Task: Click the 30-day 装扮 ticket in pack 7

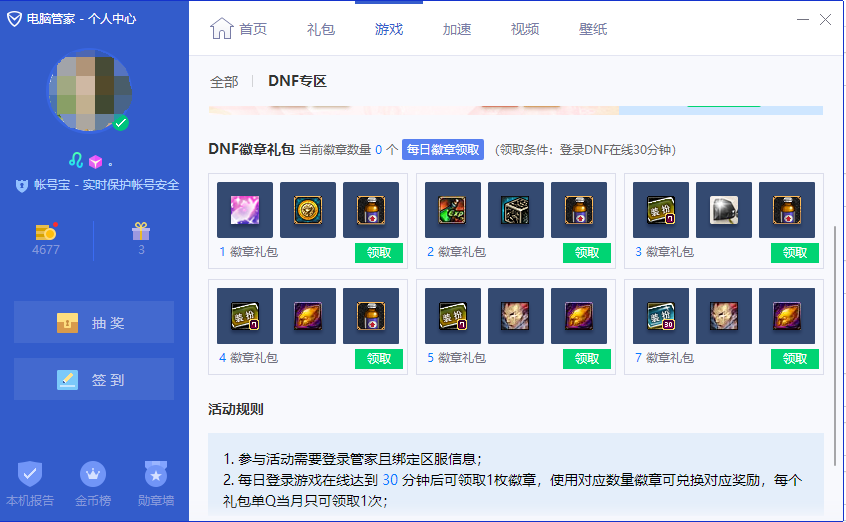Action: tap(661, 316)
